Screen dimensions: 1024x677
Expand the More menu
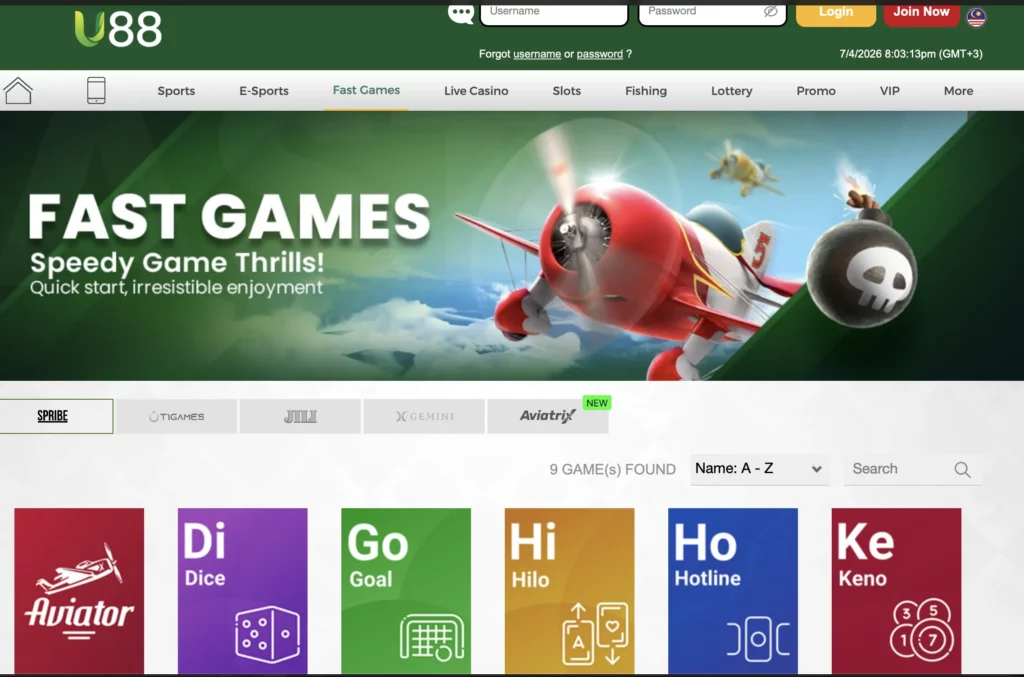(958, 91)
